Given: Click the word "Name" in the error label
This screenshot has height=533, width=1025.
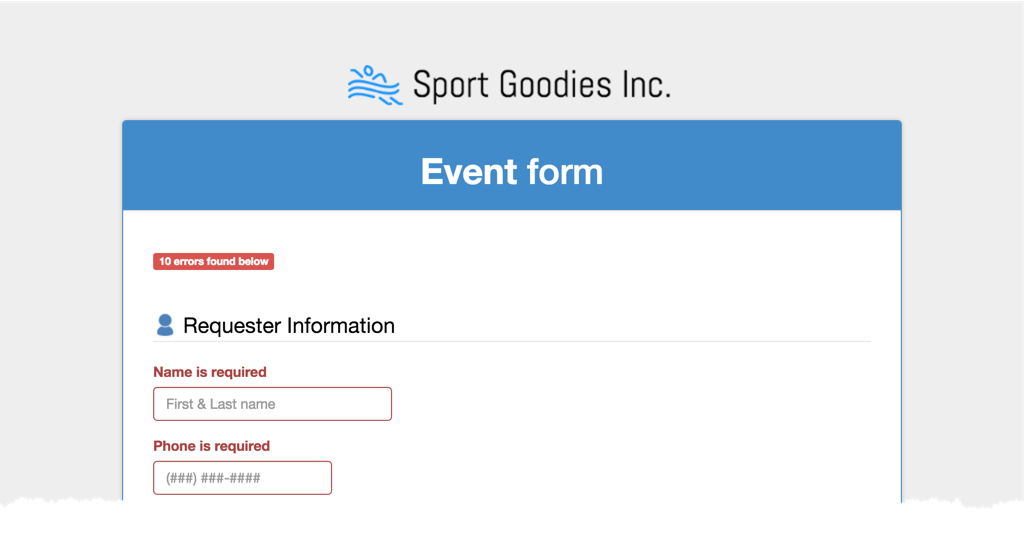Looking at the screenshot, I should pyautogui.click(x=174, y=372).
